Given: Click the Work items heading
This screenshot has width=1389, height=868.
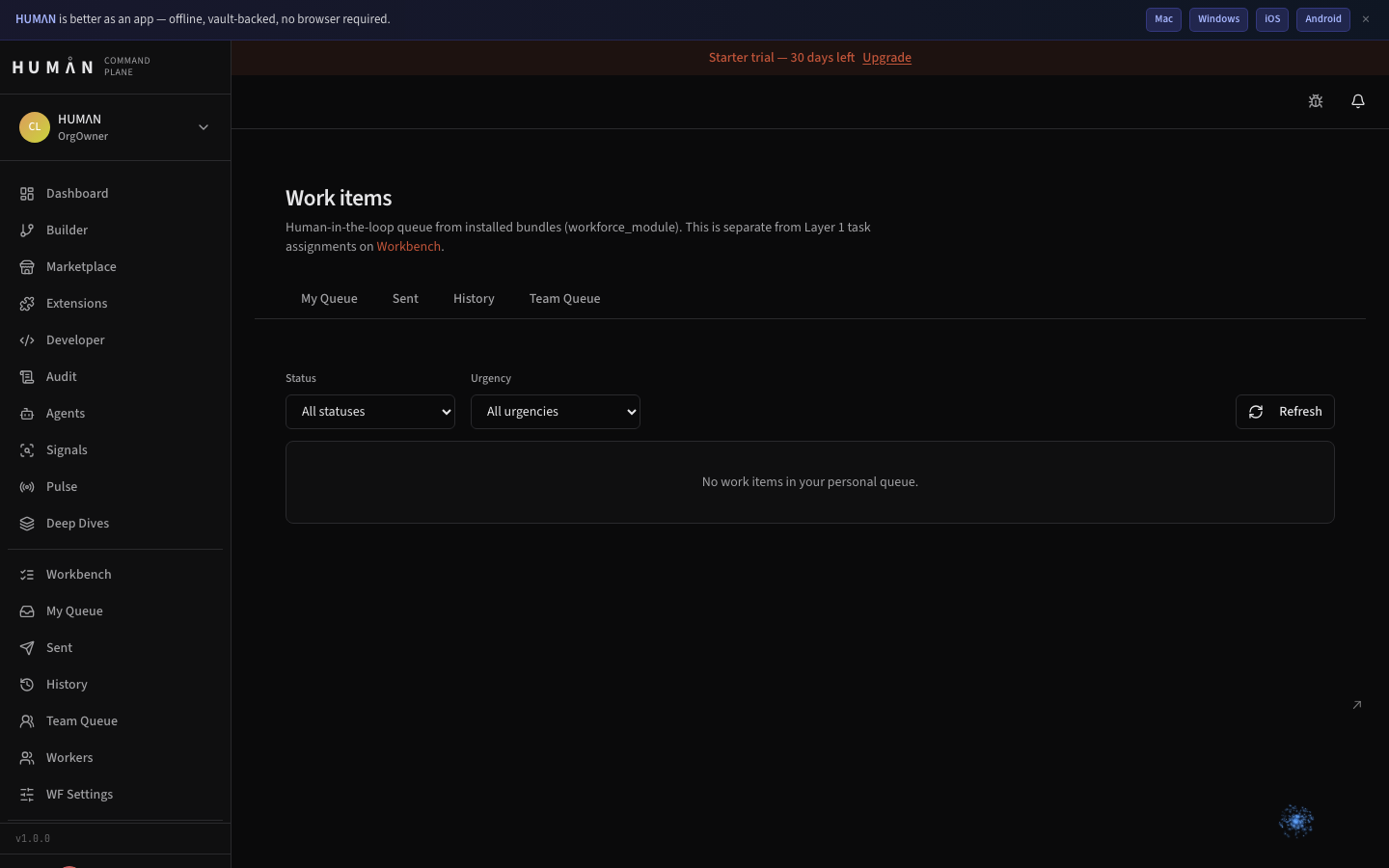Looking at the screenshot, I should 339,198.
